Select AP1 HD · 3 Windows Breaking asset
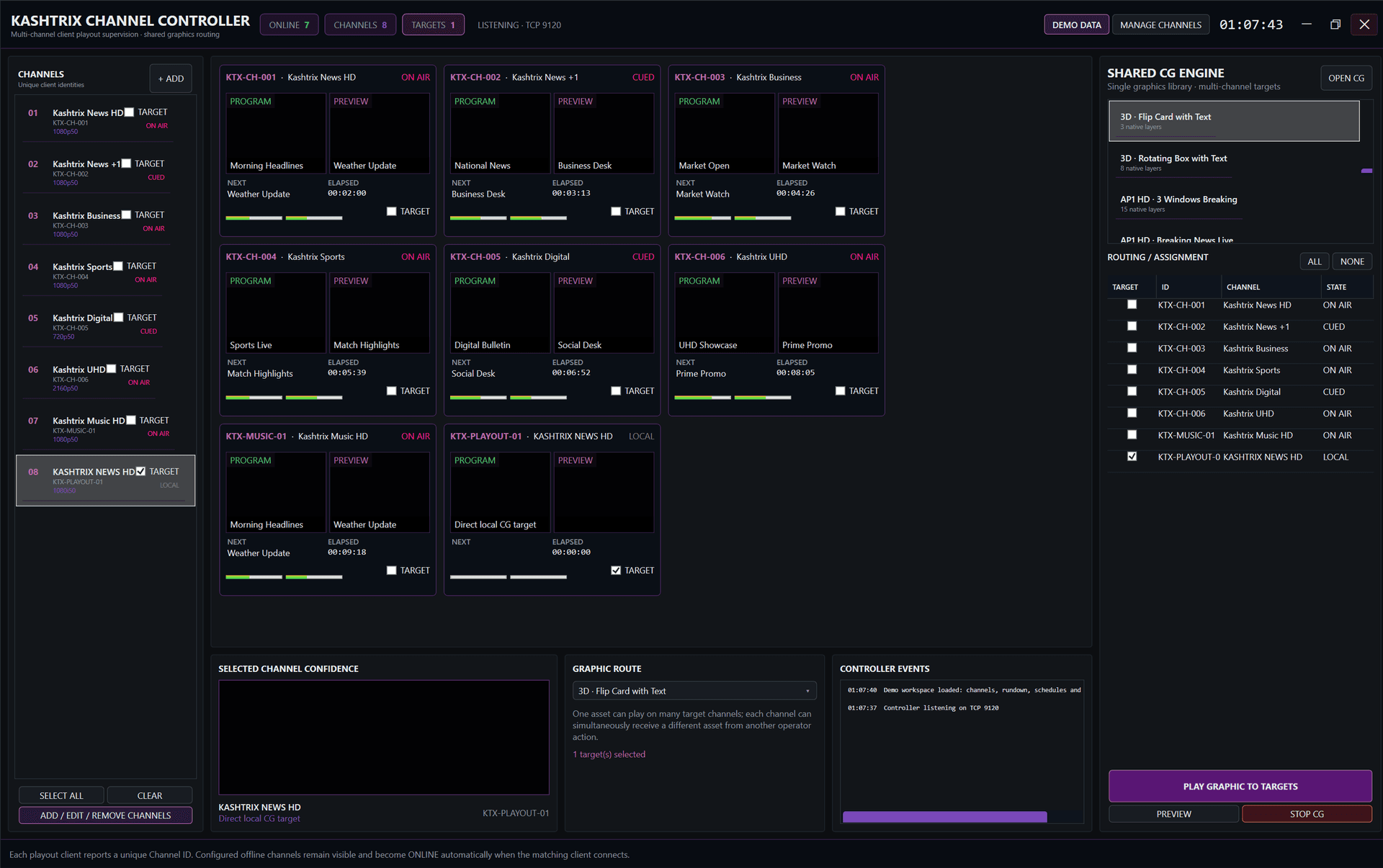 tap(1234, 204)
